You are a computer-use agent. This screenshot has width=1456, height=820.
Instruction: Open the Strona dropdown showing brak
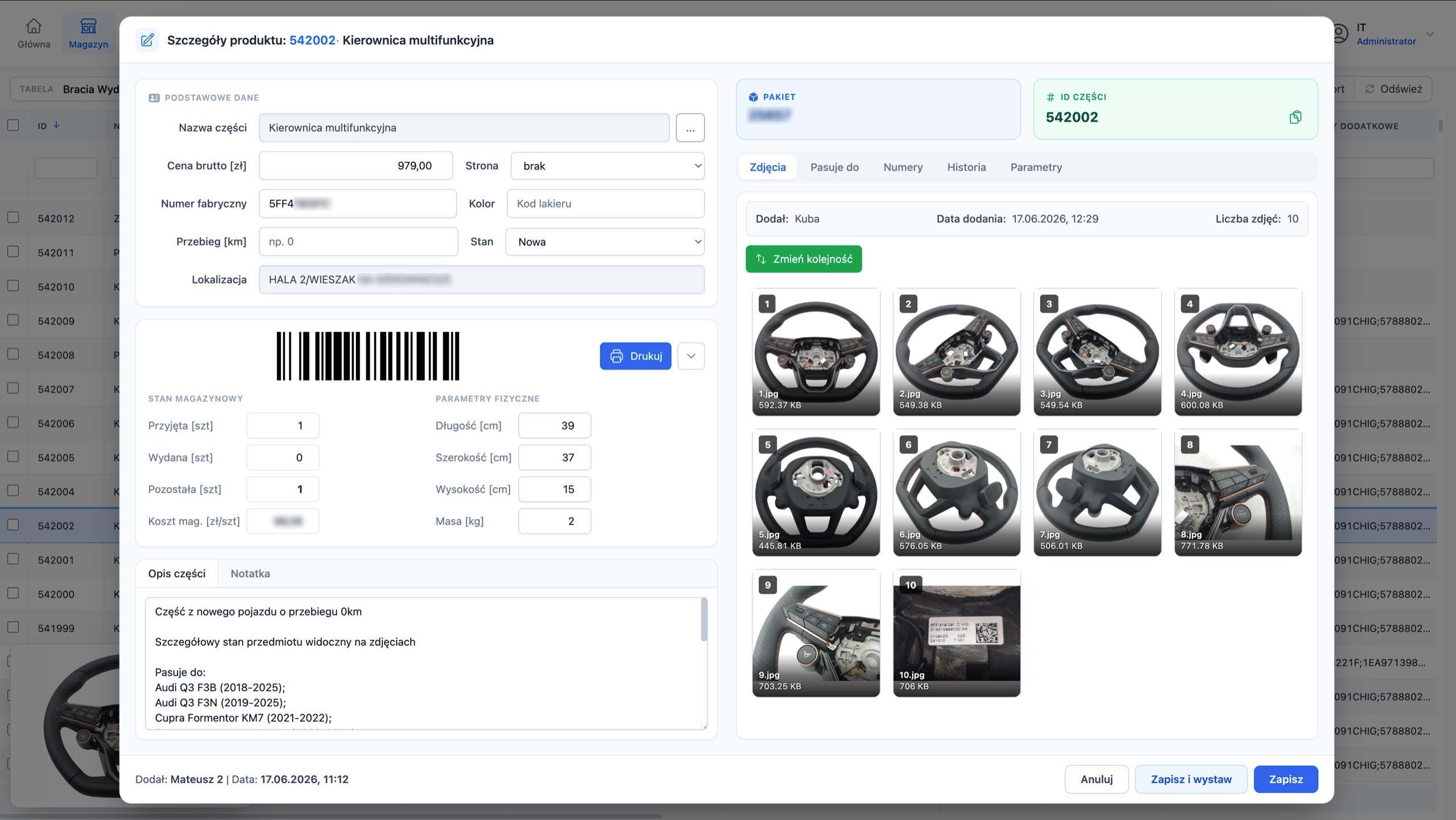[607, 165]
